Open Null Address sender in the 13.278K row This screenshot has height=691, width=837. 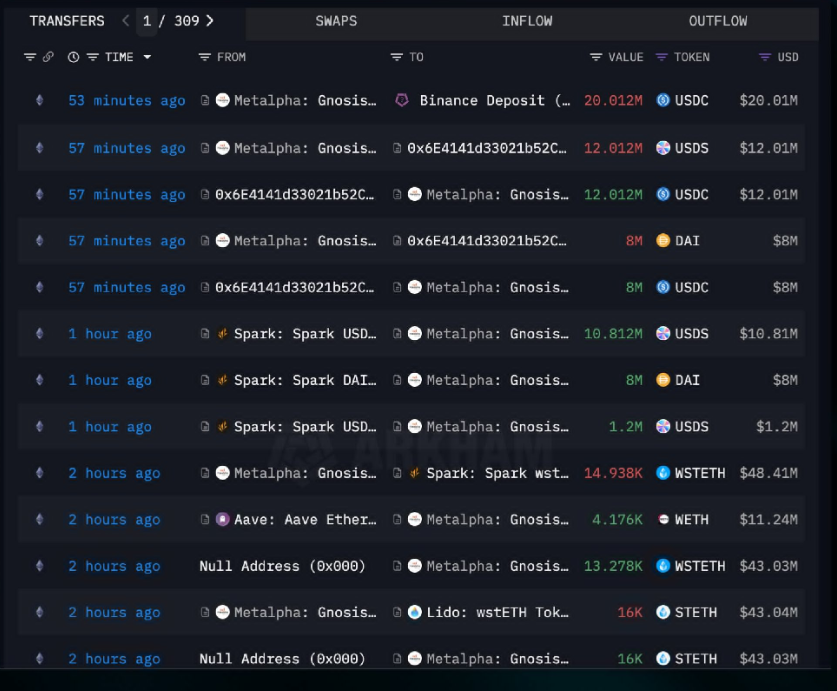pos(282,566)
